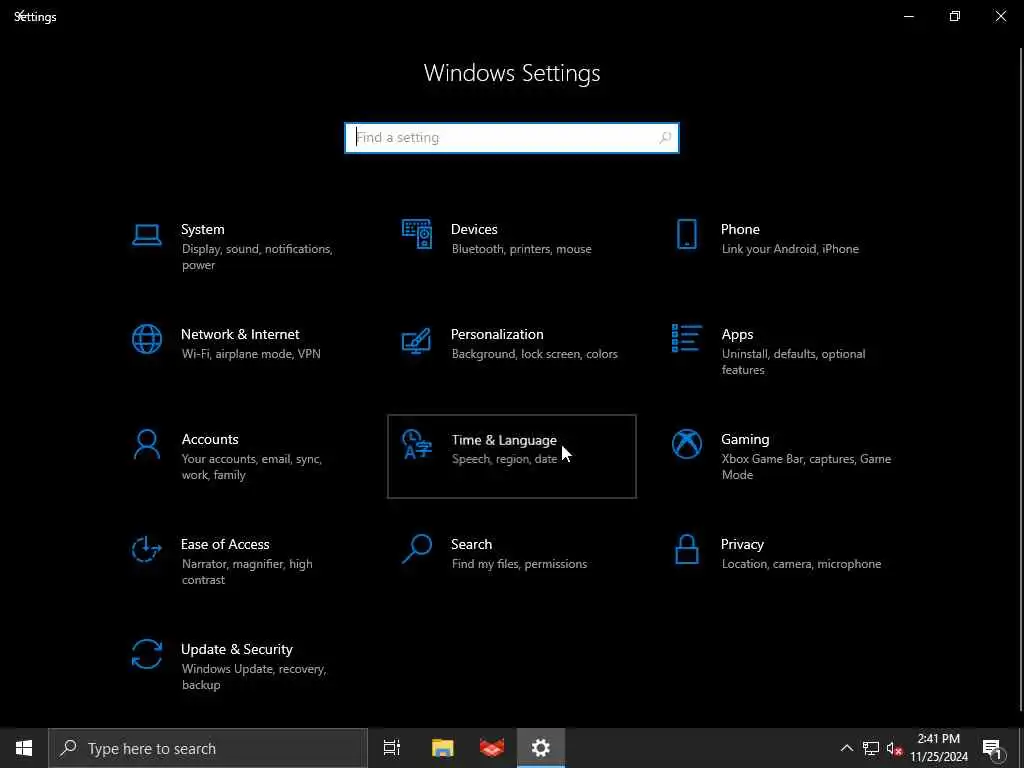
Task: Open the Time & Language clock icon
Action: click(417, 445)
